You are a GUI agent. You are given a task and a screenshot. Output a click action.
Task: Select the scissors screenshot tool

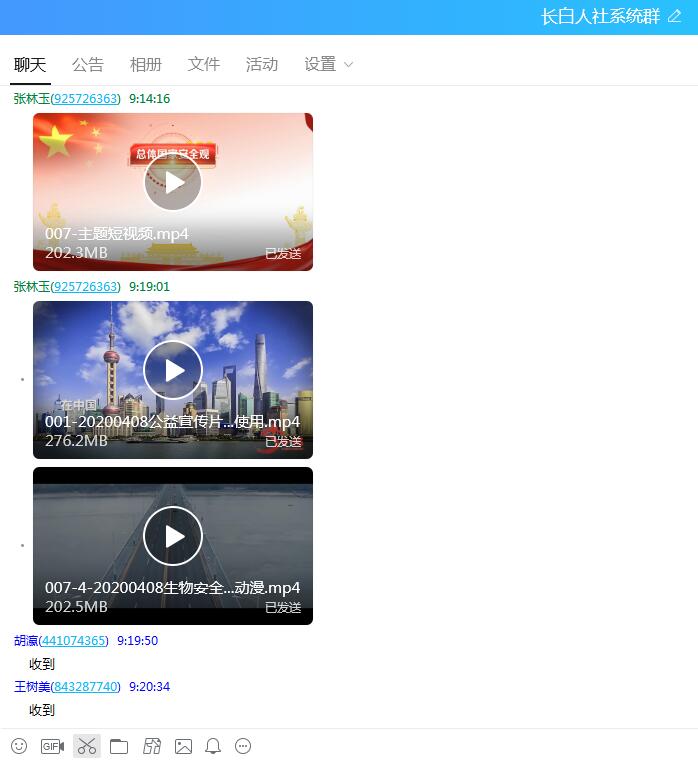pyautogui.click(x=87, y=746)
